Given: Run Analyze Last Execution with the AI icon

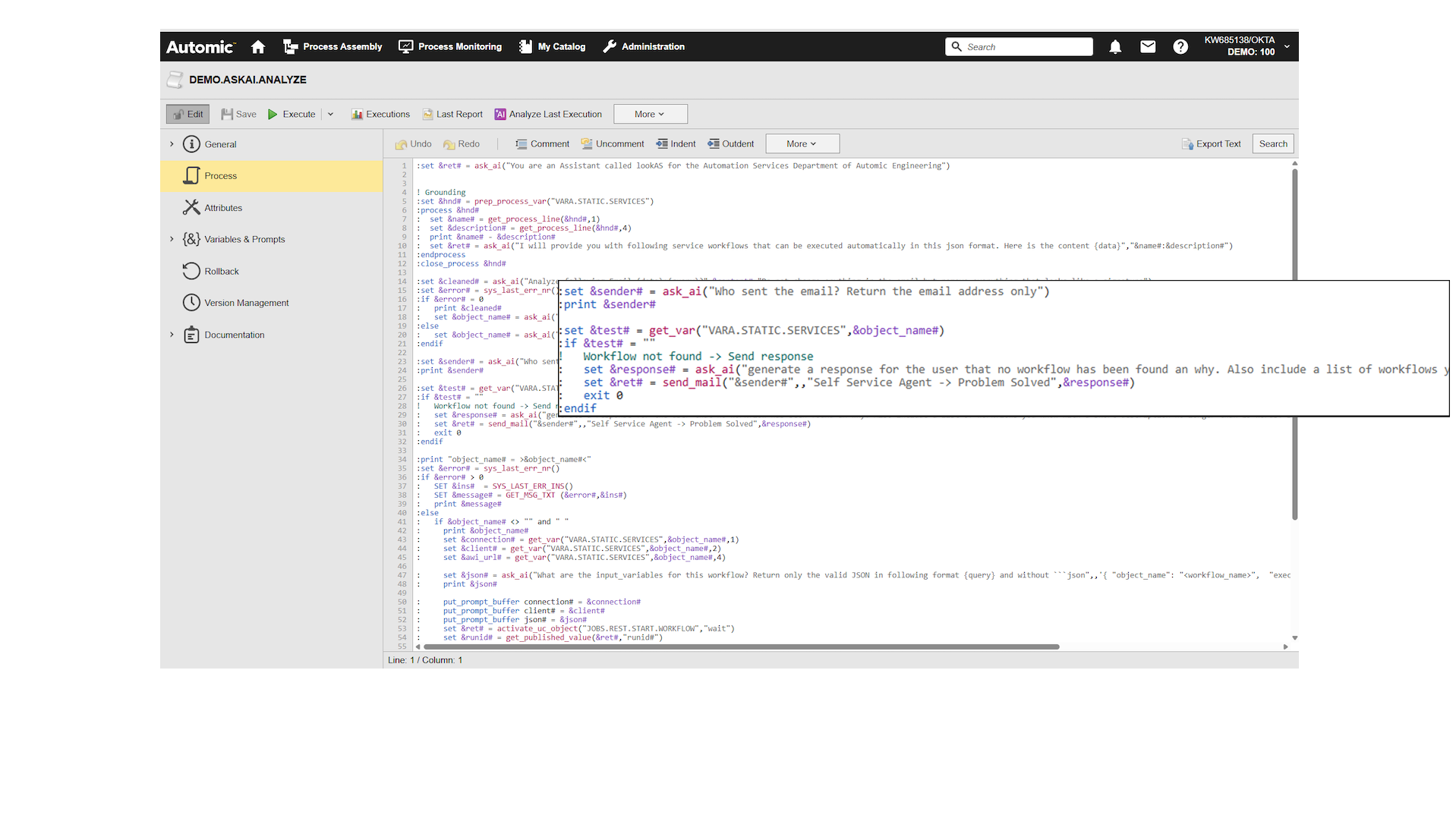Looking at the screenshot, I should (x=548, y=114).
